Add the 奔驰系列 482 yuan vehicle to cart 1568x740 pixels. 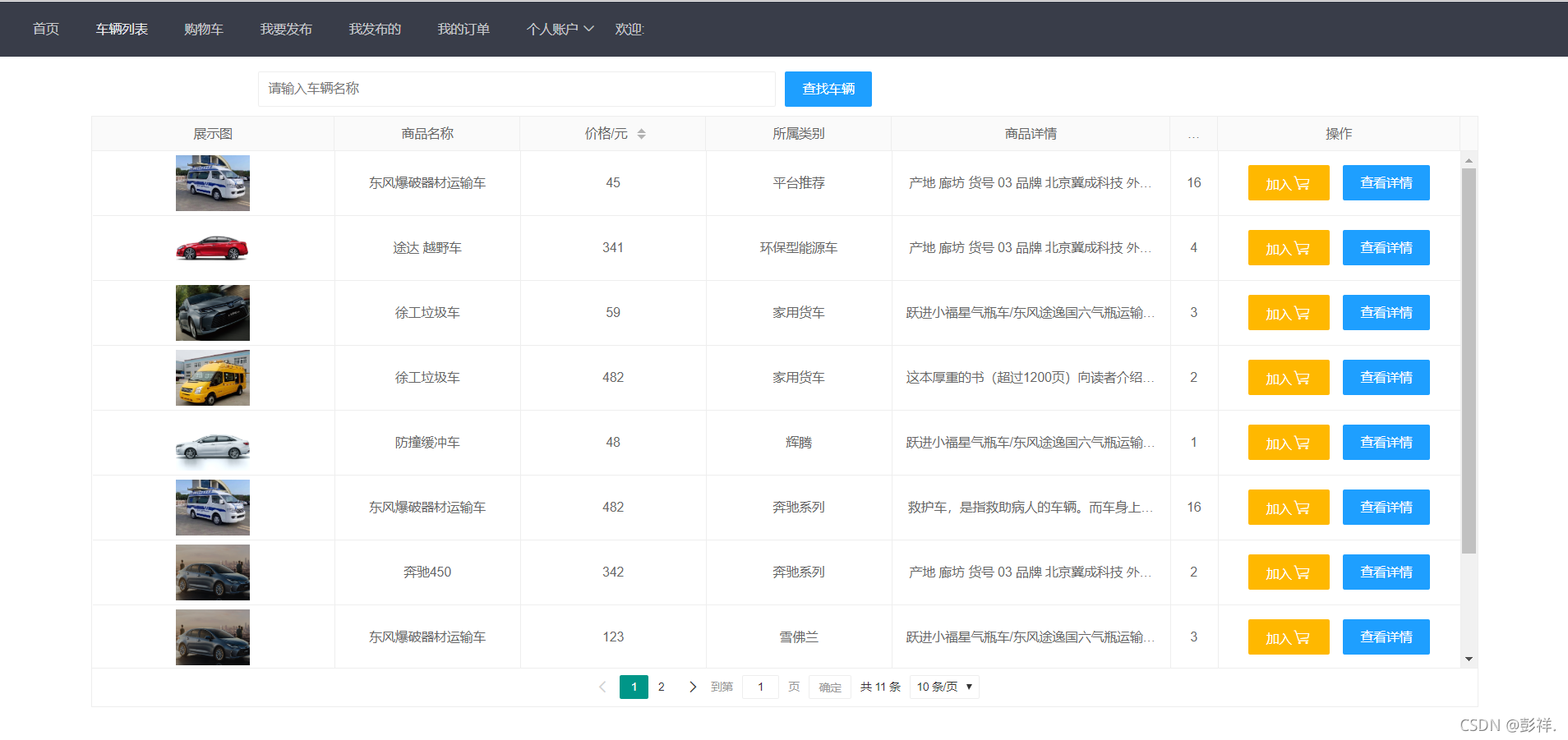click(1289, 508)
